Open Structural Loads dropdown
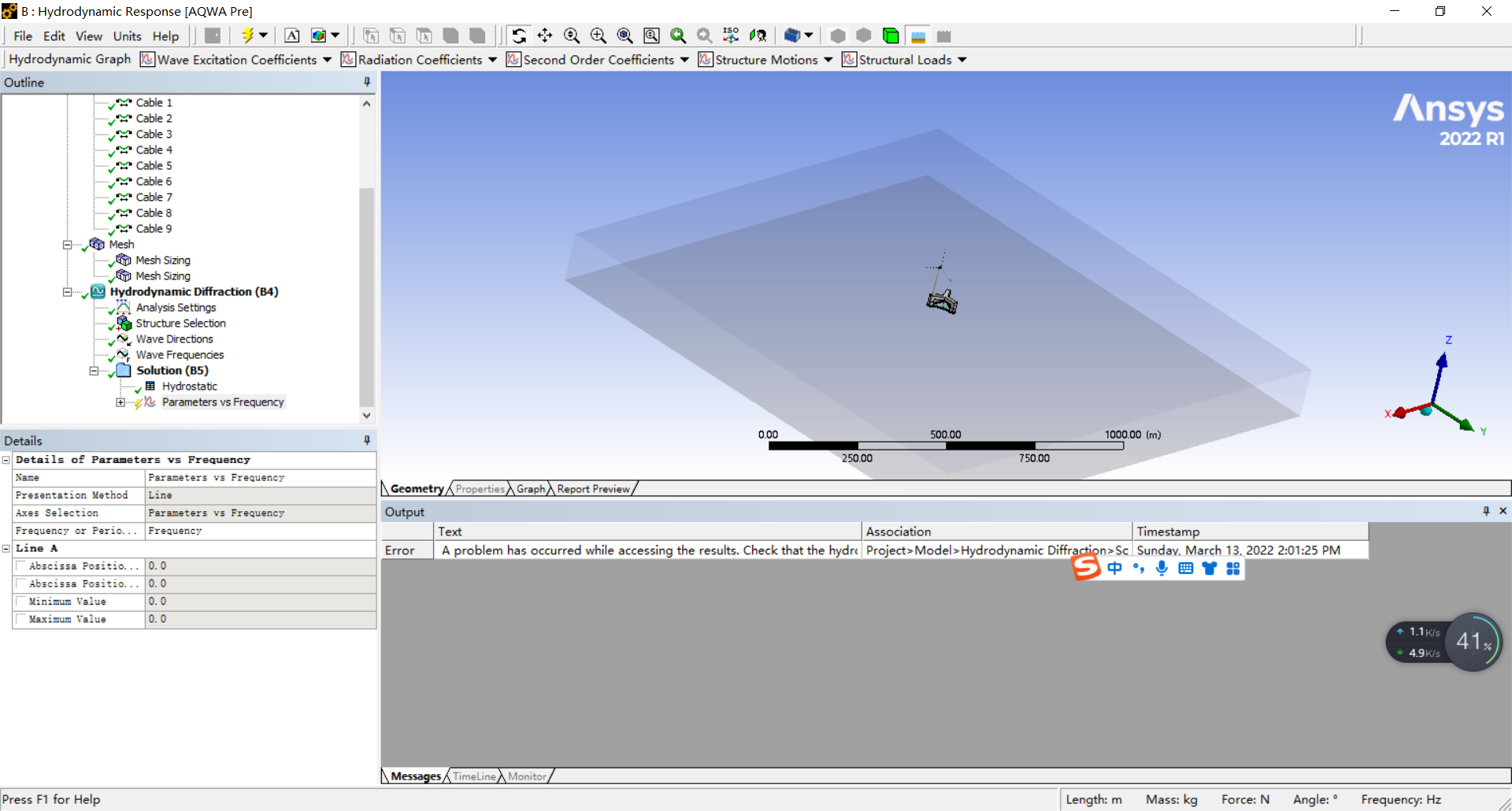The width and height of the screenshot is (1512, 811). coord(962,60)
